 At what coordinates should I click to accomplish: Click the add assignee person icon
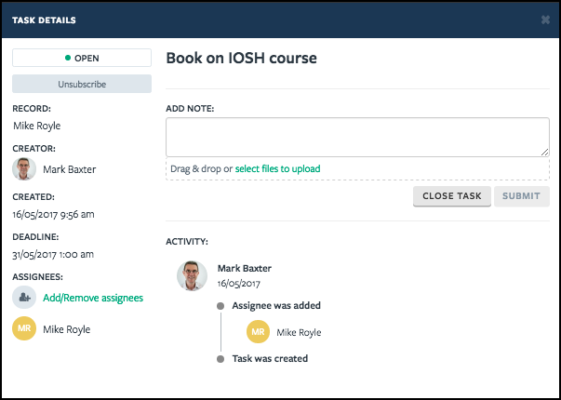click(x=24, y=297)
